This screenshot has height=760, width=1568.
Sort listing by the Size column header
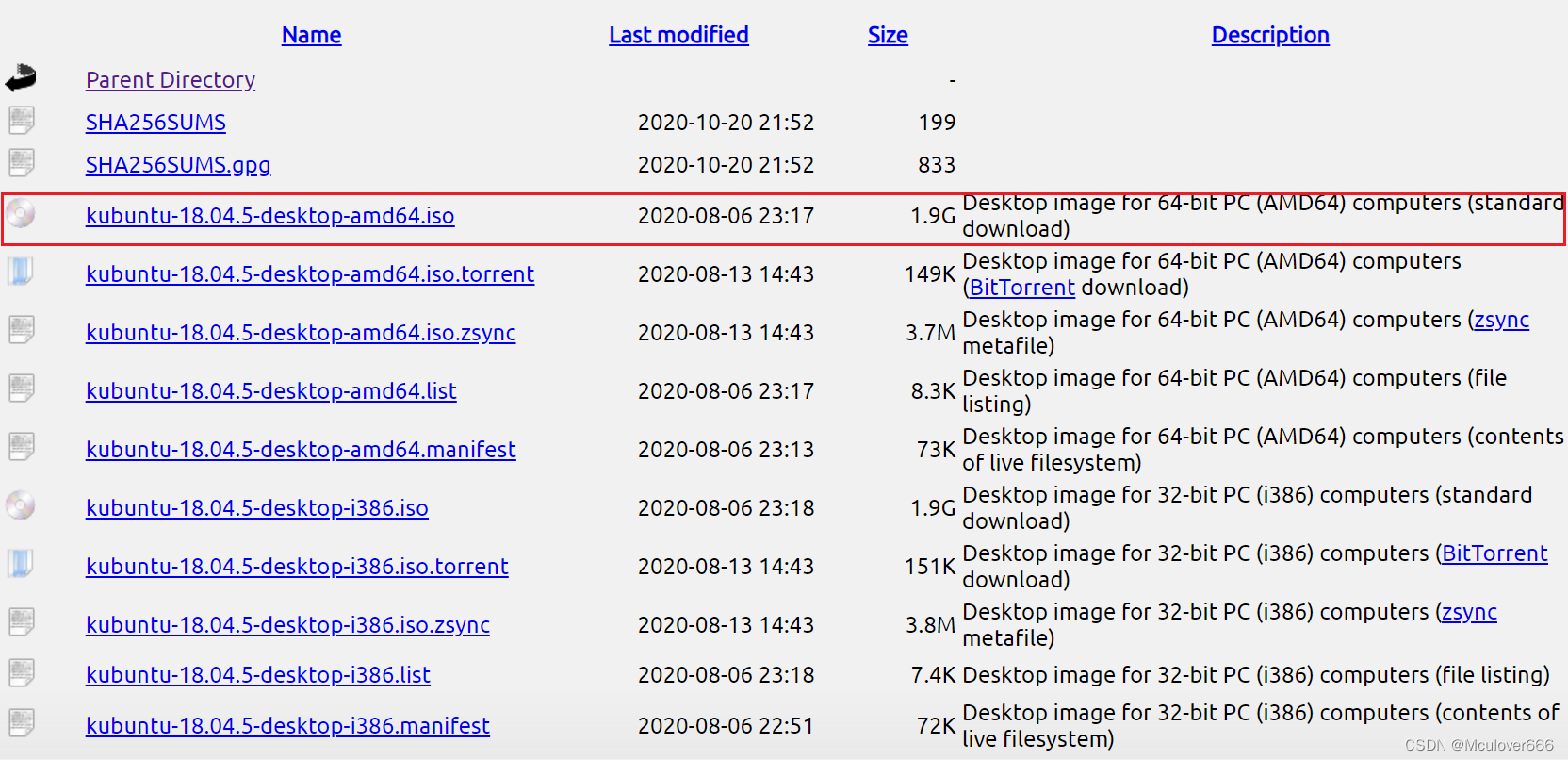pos(888,35)
